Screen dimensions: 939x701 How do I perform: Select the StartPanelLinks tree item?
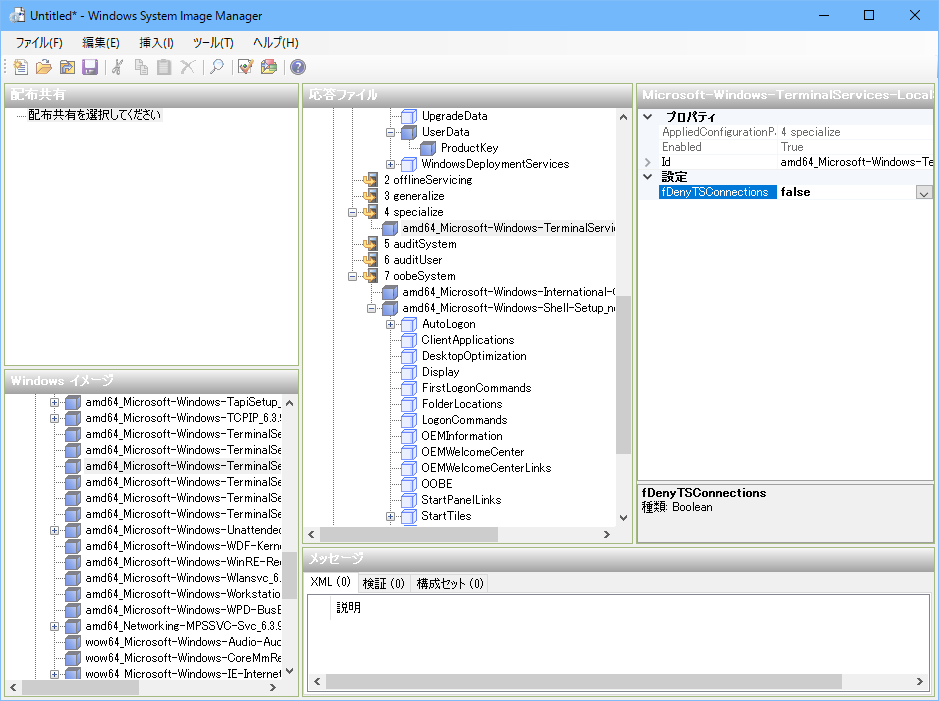[461, 500]
